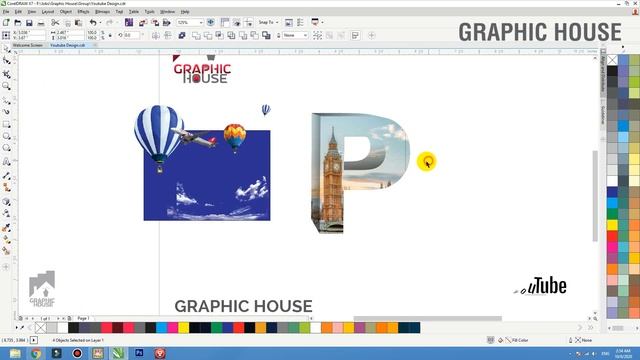Toggle lock ratio padlock
640x360 pixels.
(x=110, y=36)
